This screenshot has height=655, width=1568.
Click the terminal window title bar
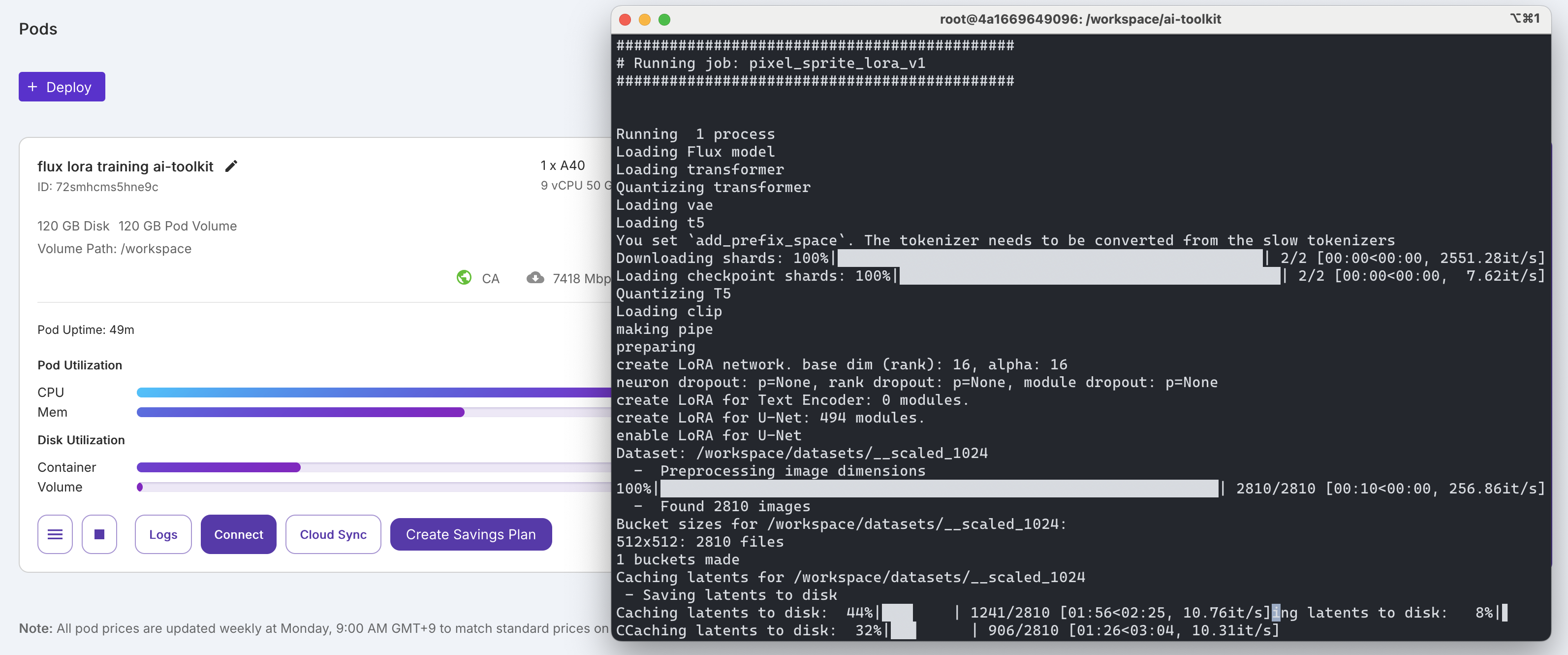pos(1080,20)
